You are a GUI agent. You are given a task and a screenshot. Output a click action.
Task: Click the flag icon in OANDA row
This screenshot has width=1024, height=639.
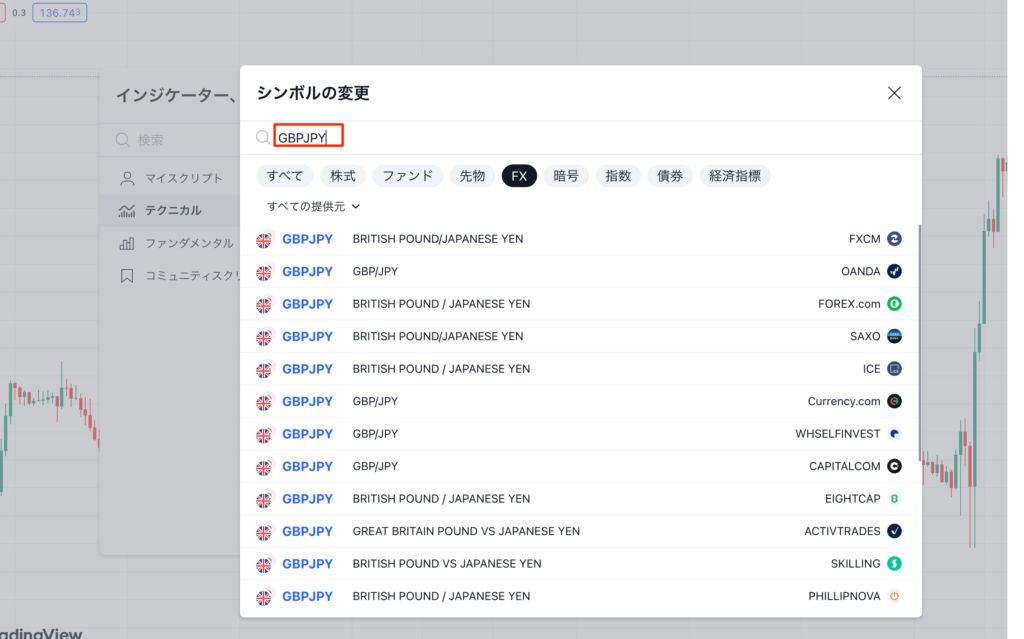coord(264,272)
